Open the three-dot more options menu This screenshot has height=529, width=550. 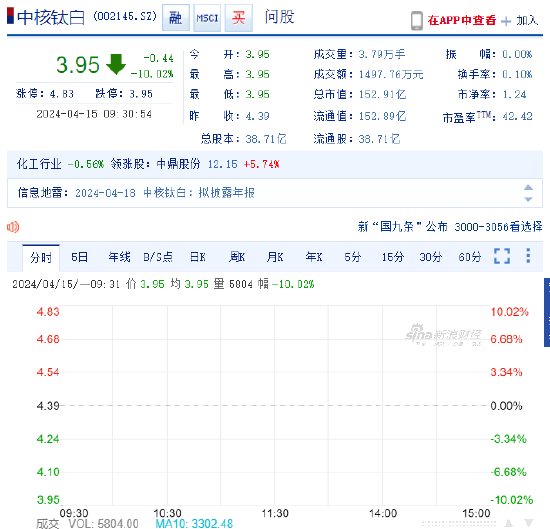tap(528, 256)
